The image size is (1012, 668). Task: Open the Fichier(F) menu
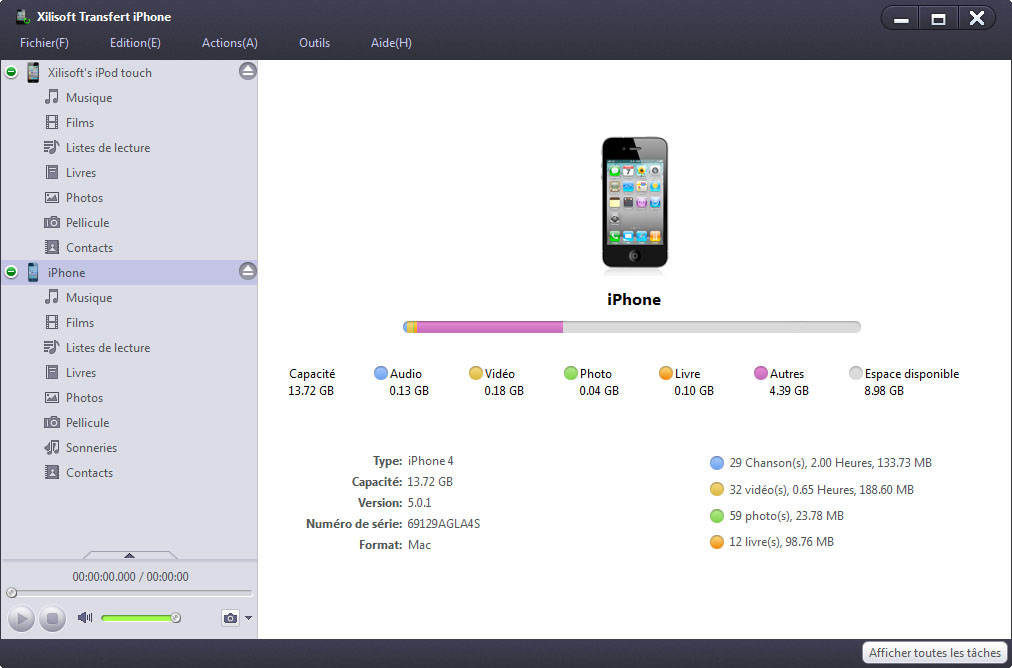click(44, 43)
